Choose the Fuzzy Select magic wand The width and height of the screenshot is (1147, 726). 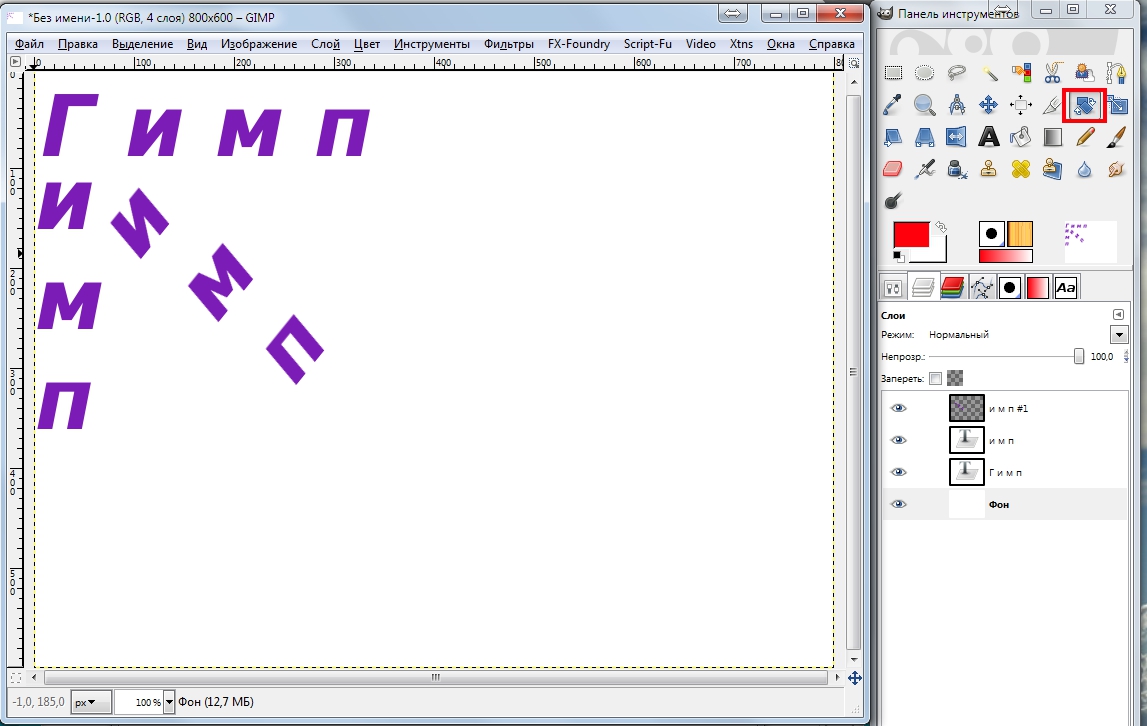pos(989,72)
